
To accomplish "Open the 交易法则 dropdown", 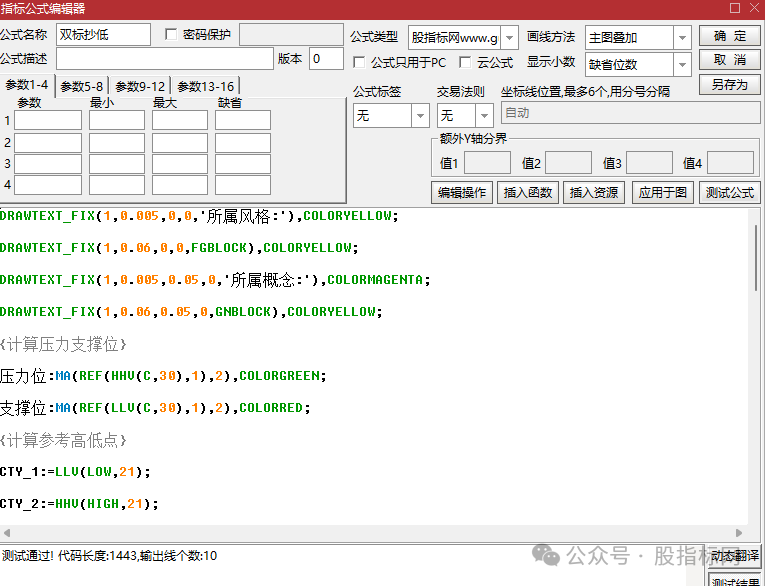I will pyautogui.click(x=484, y=116).
